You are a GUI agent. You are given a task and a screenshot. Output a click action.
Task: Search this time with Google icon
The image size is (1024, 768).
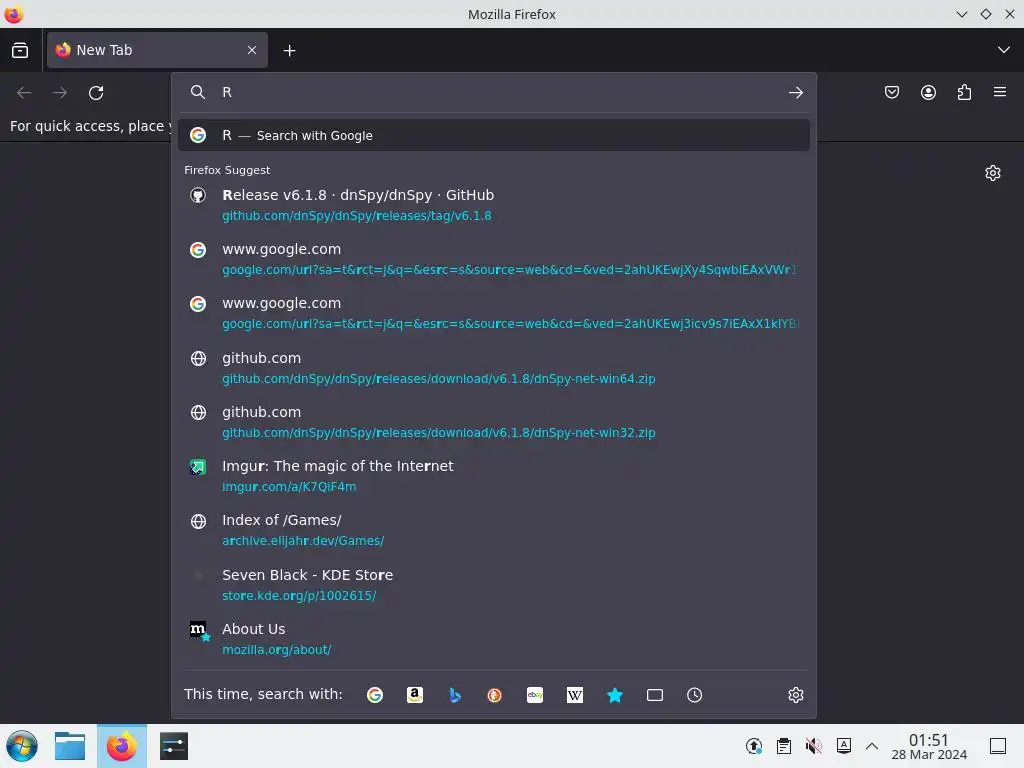(375, 695)
